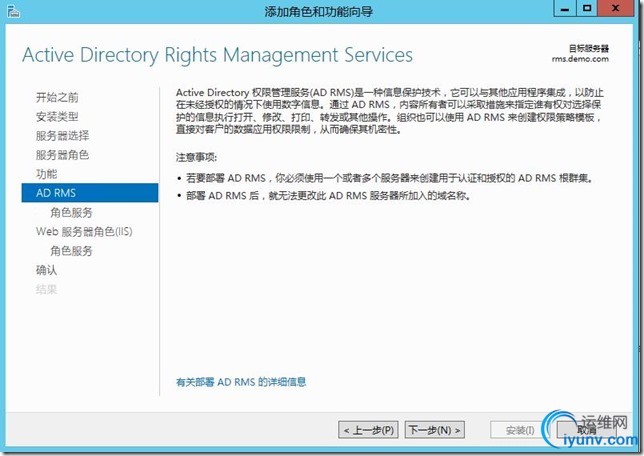Go to the 确认 step
This screenshot has width=644, height=456.
pos(46,270)
